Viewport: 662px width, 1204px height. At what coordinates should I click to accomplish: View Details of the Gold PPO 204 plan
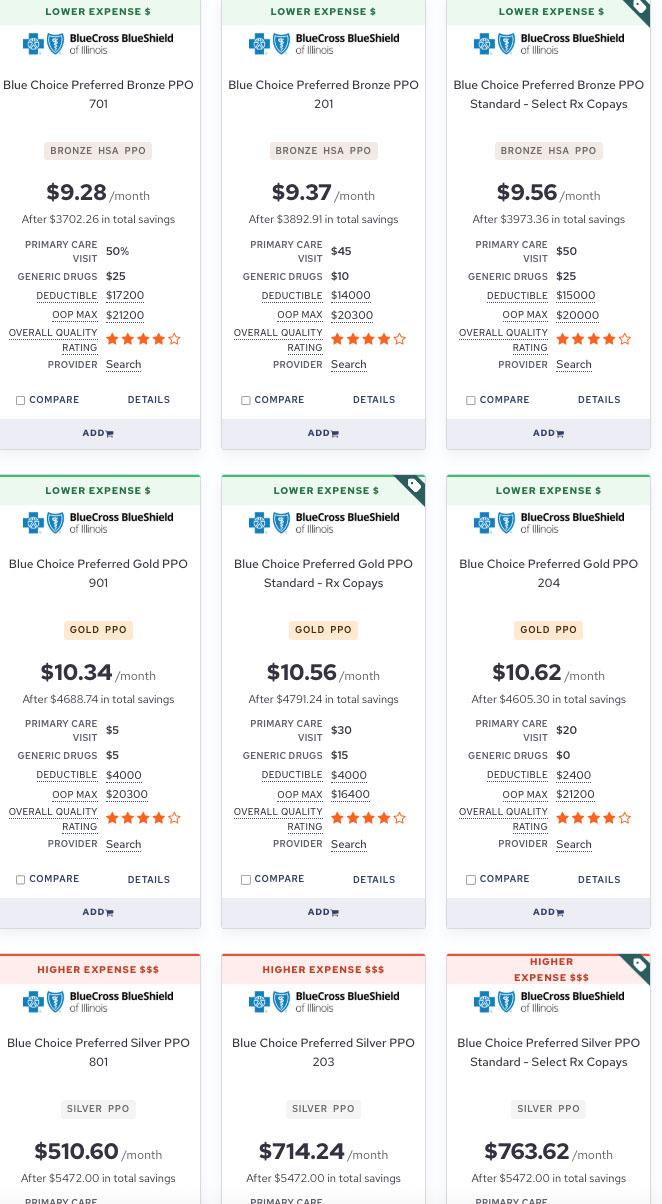pos(599,880)
